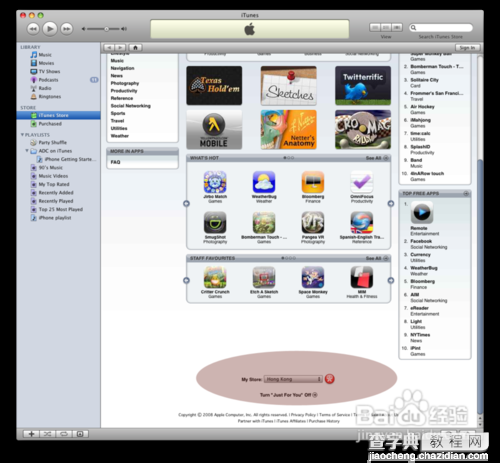Select the Photography category

[125, 83]
